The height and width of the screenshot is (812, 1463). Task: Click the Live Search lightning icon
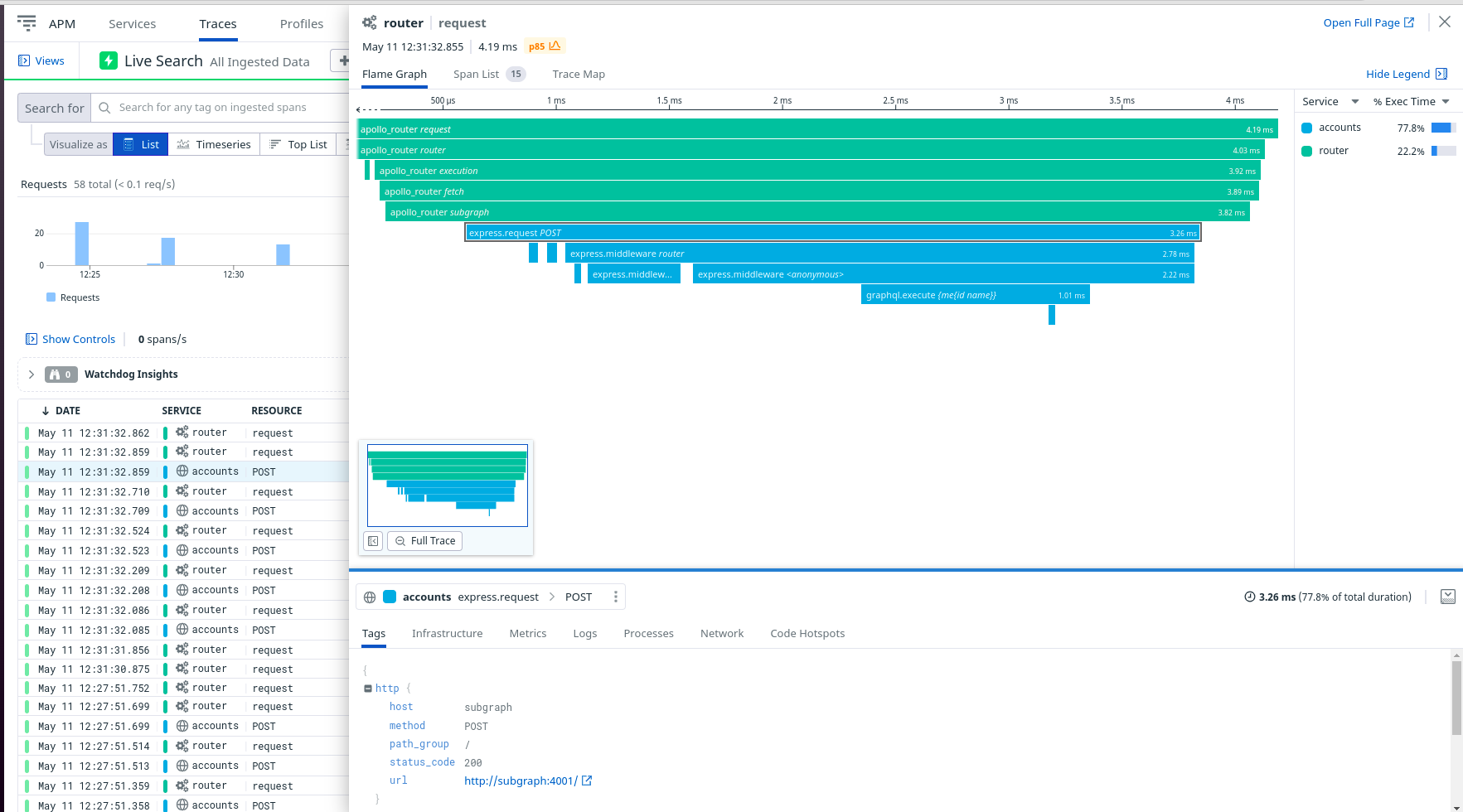click(109, 60)
